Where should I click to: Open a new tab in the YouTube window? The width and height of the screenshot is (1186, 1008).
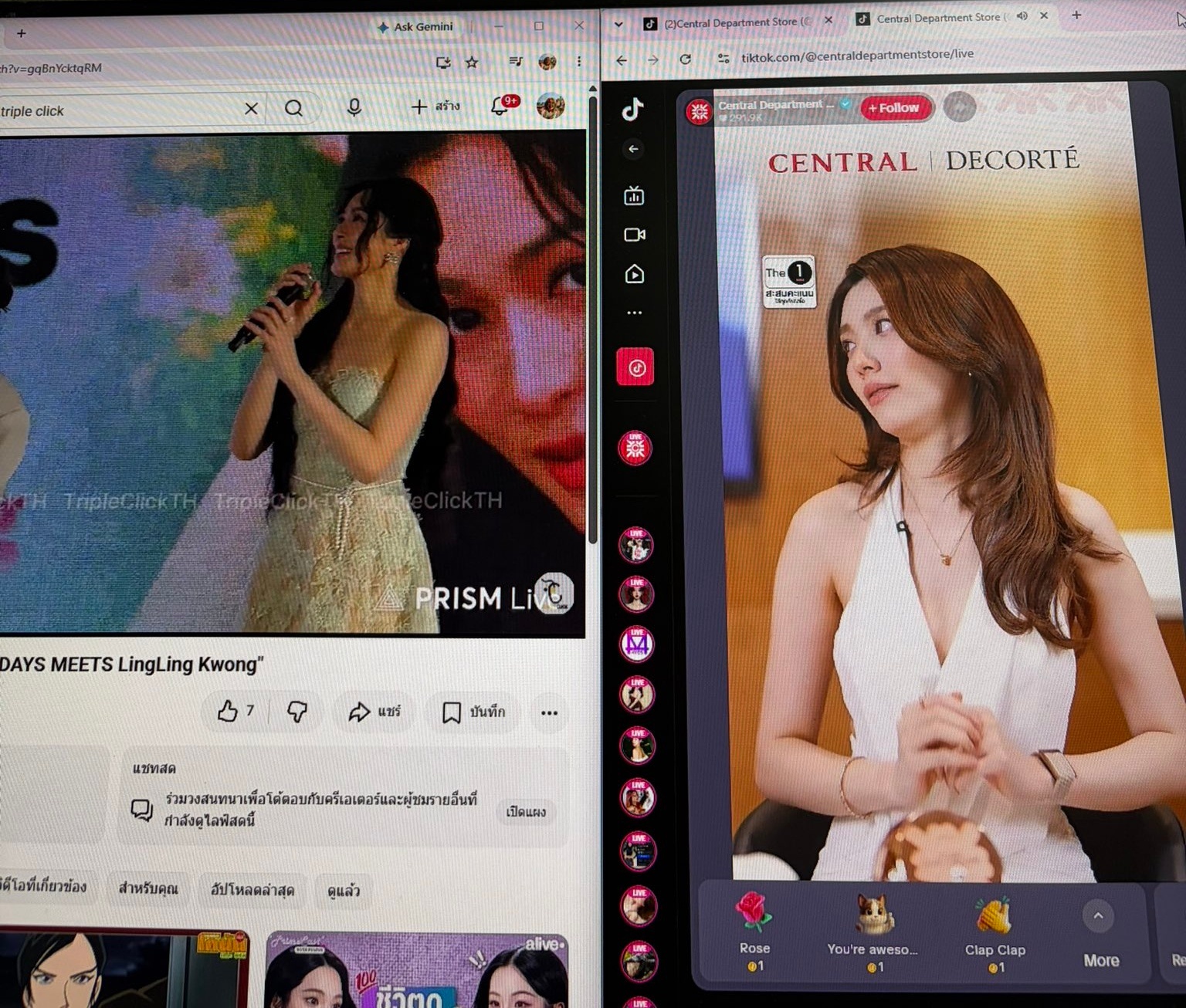[x=22, y=33]
